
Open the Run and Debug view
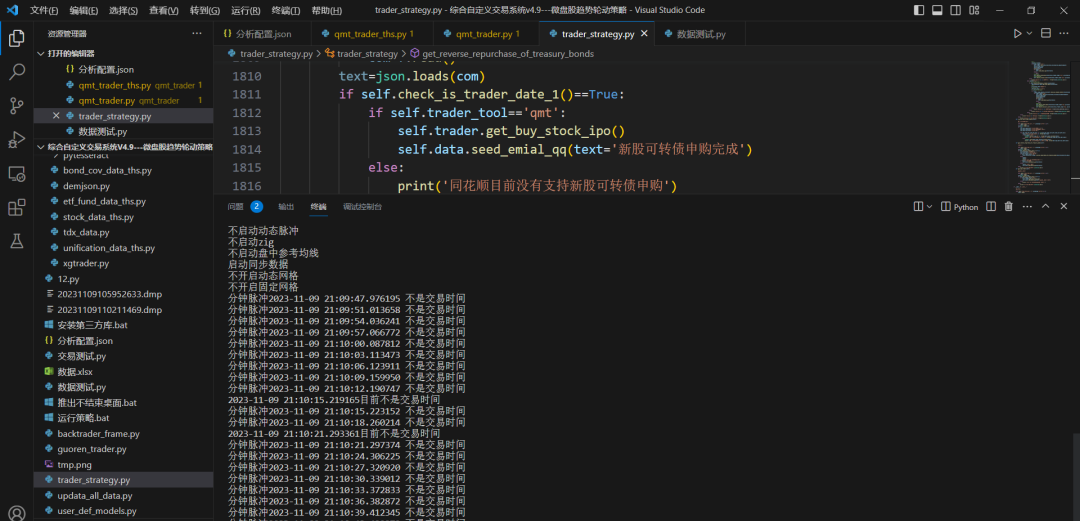coord(17,139)
